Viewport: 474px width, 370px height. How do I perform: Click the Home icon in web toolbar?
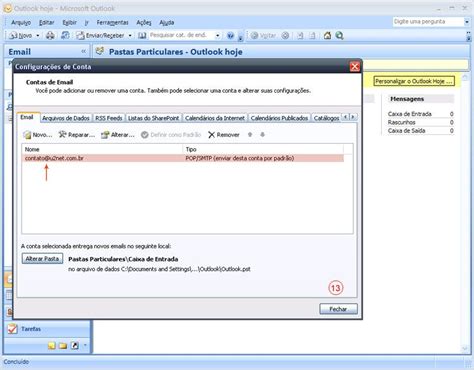click(x=327, y=35)
